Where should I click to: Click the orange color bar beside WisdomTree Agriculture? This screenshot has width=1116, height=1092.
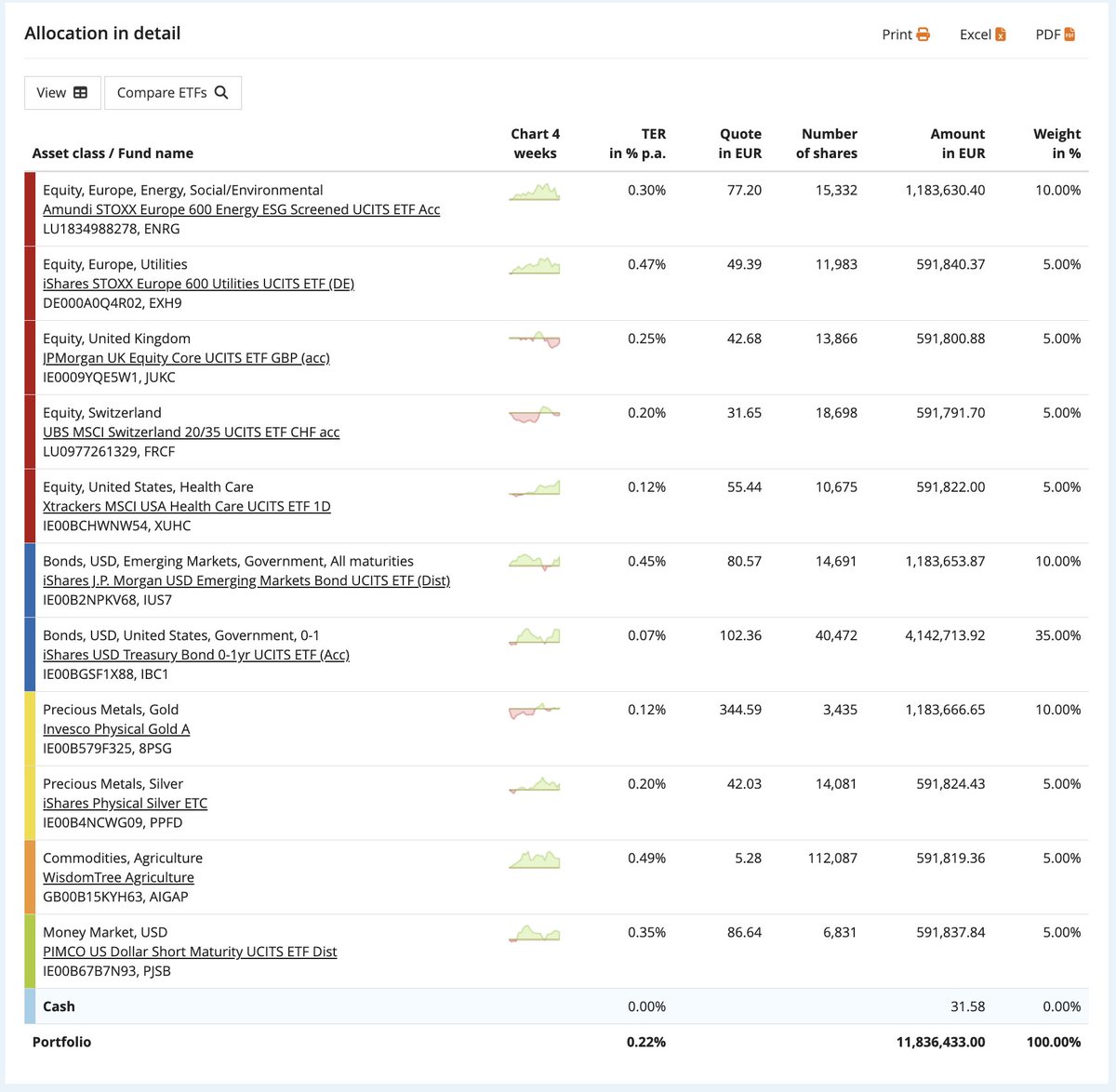30,877
